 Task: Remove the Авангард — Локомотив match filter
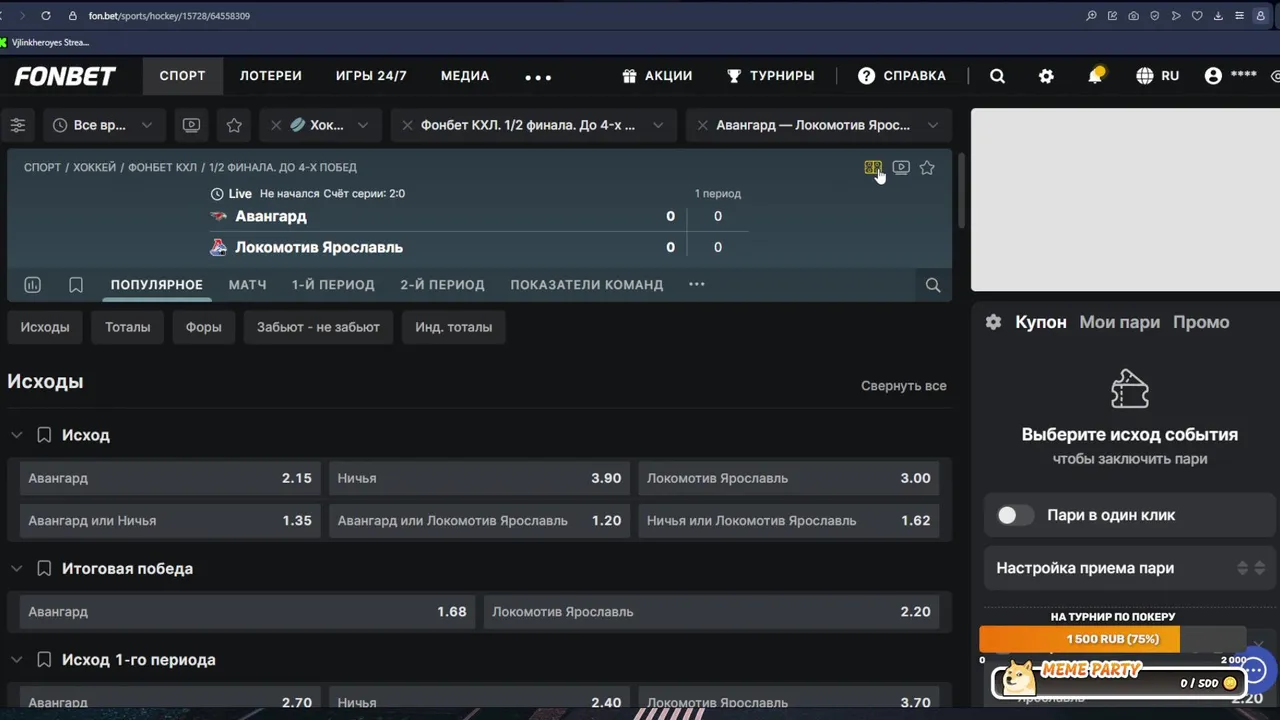point(702,125)
